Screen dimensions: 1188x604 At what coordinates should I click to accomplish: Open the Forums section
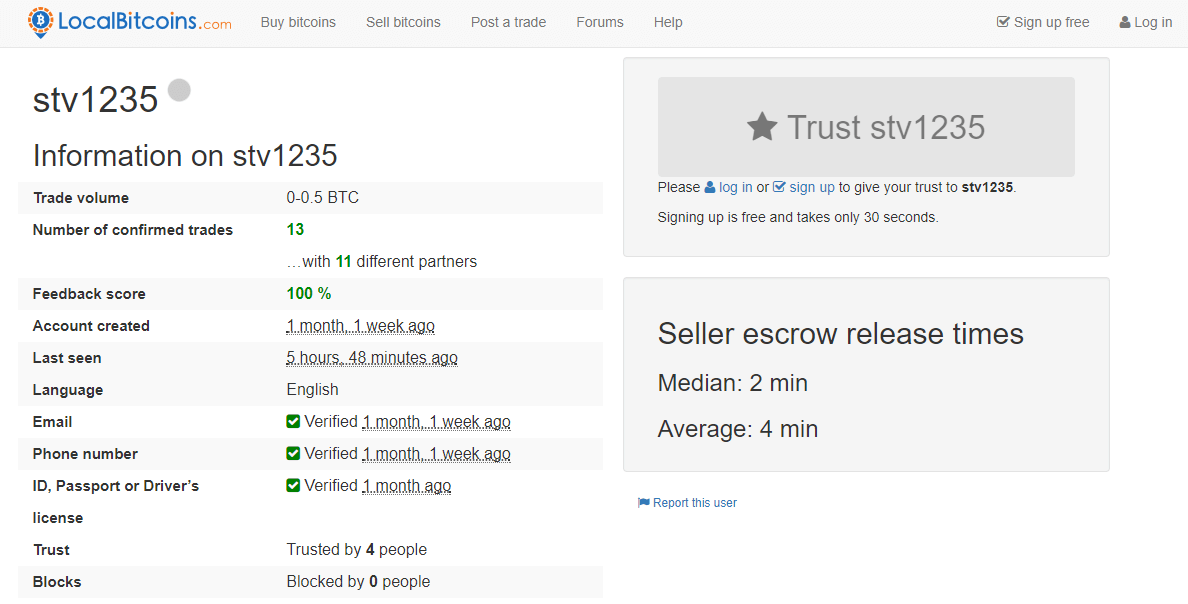pos(600,22)
